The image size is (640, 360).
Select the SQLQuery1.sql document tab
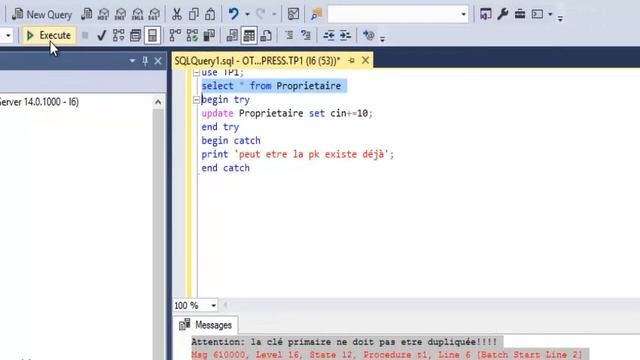pyautogui.click(x=257, y=61)
